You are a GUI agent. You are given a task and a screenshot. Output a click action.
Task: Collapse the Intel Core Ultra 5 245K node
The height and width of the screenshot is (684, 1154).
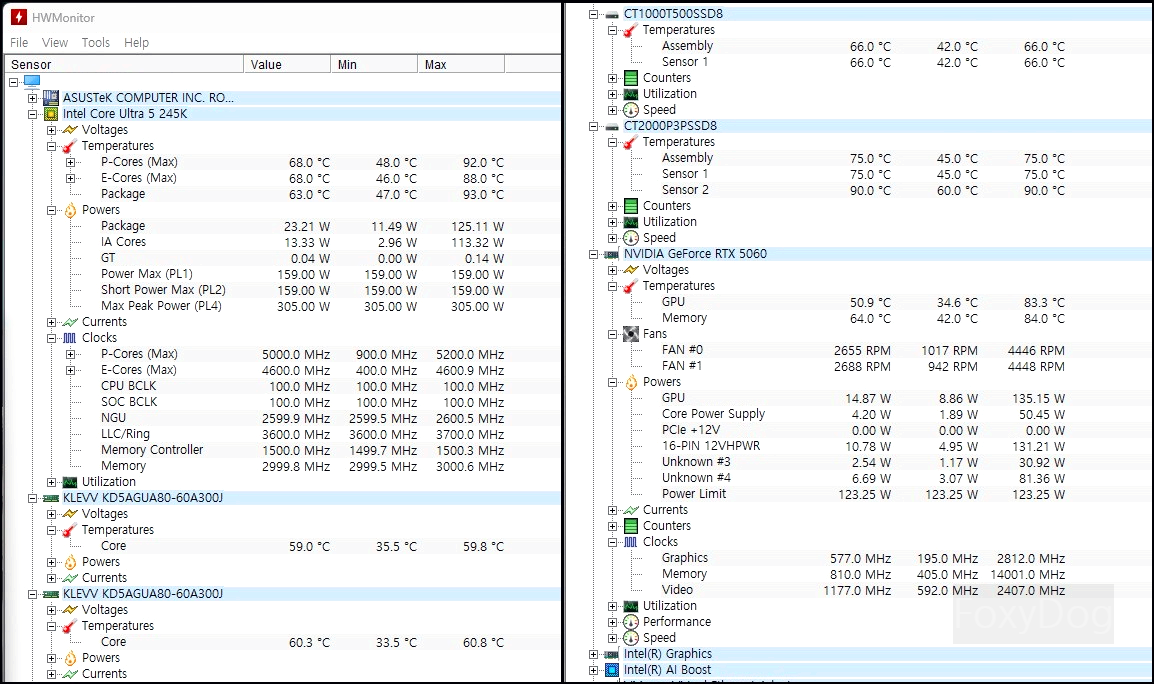pyautogui.click(x=32, y=114)
